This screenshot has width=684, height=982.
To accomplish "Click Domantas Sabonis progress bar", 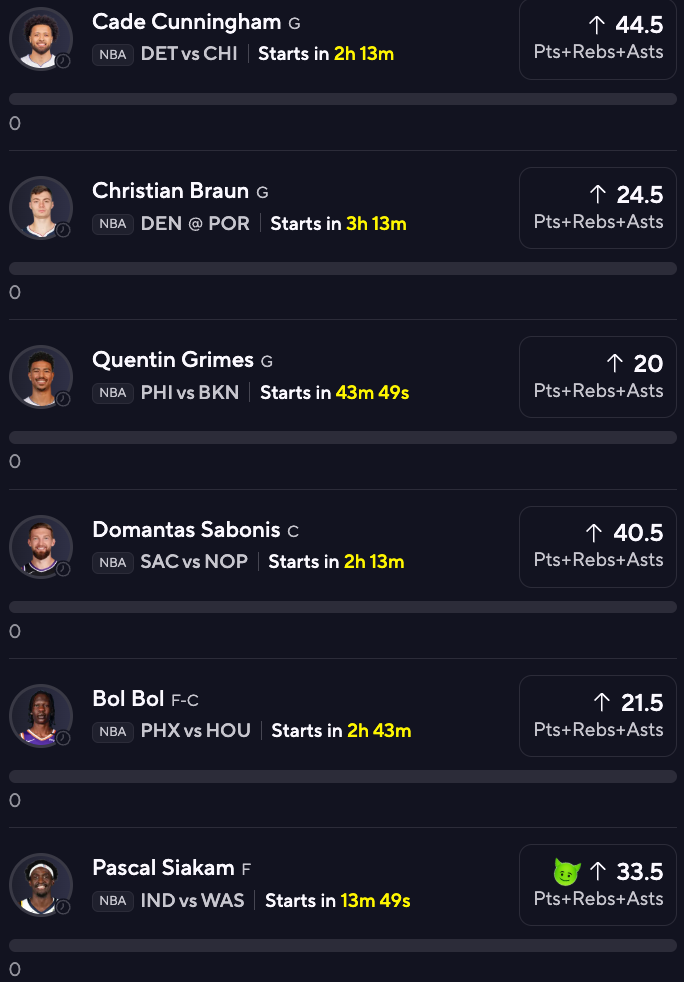I will click(343, 607).
